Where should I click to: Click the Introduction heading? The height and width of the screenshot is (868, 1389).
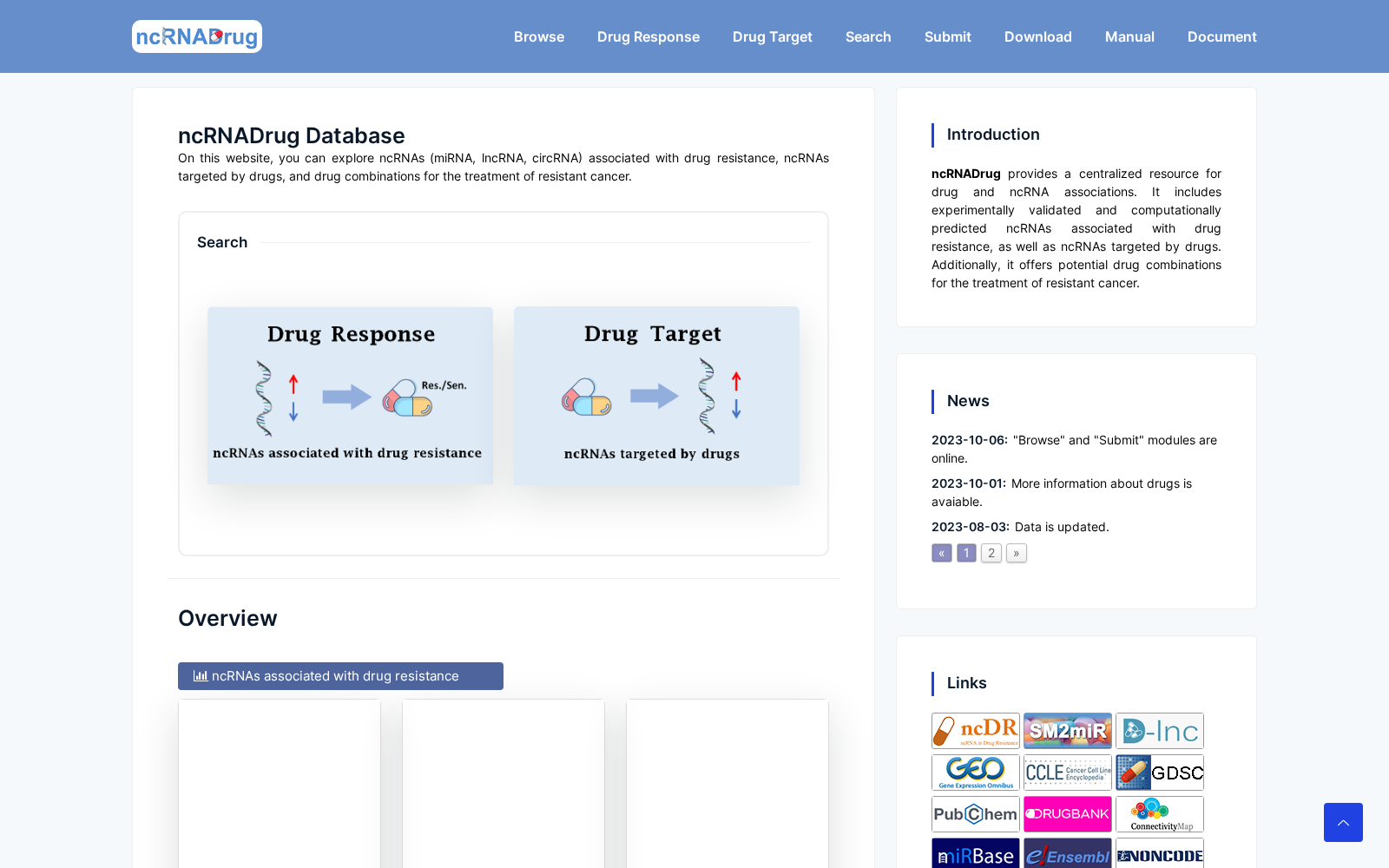point(993,135)
